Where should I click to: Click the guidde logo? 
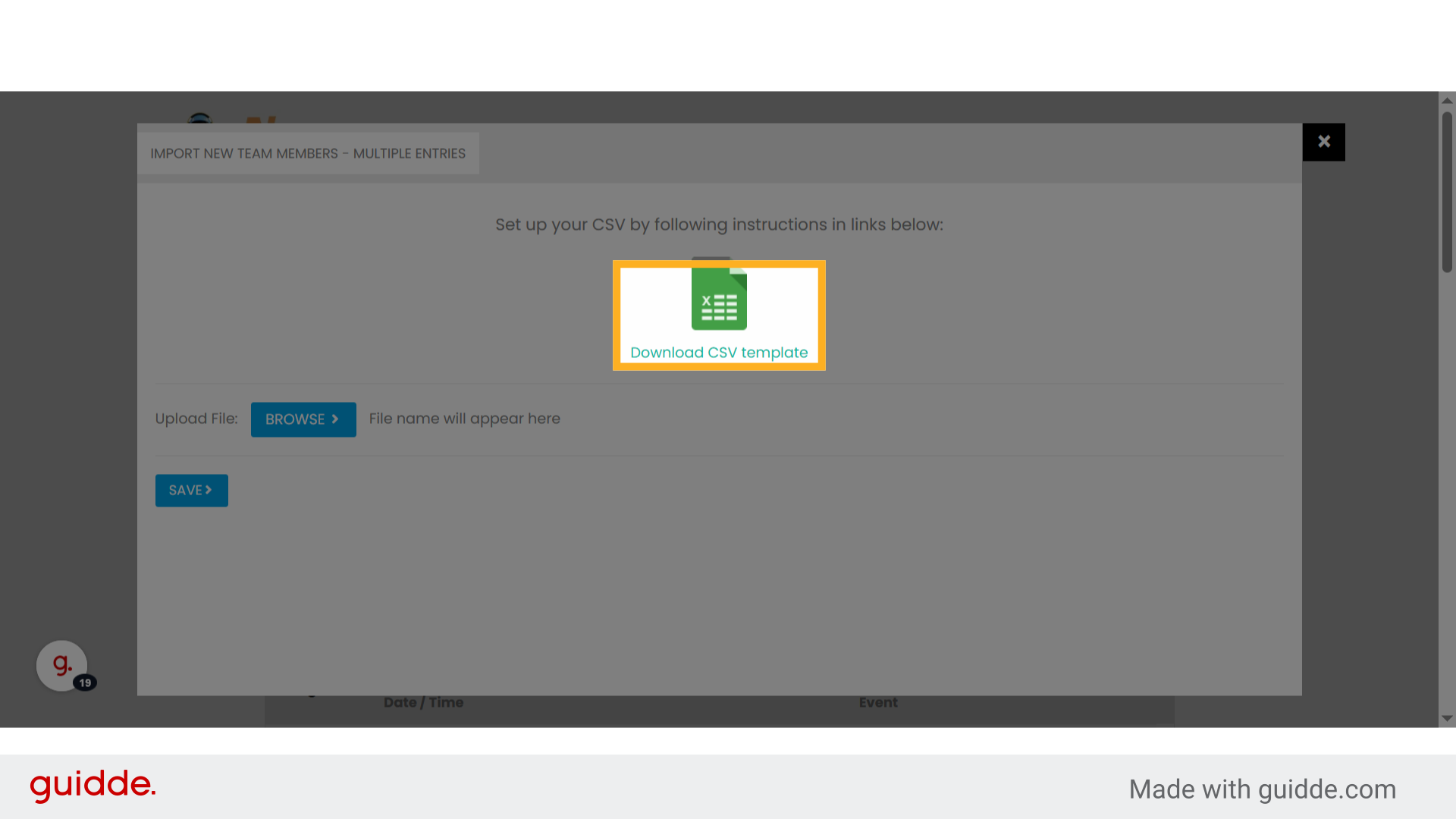(93, 786)
